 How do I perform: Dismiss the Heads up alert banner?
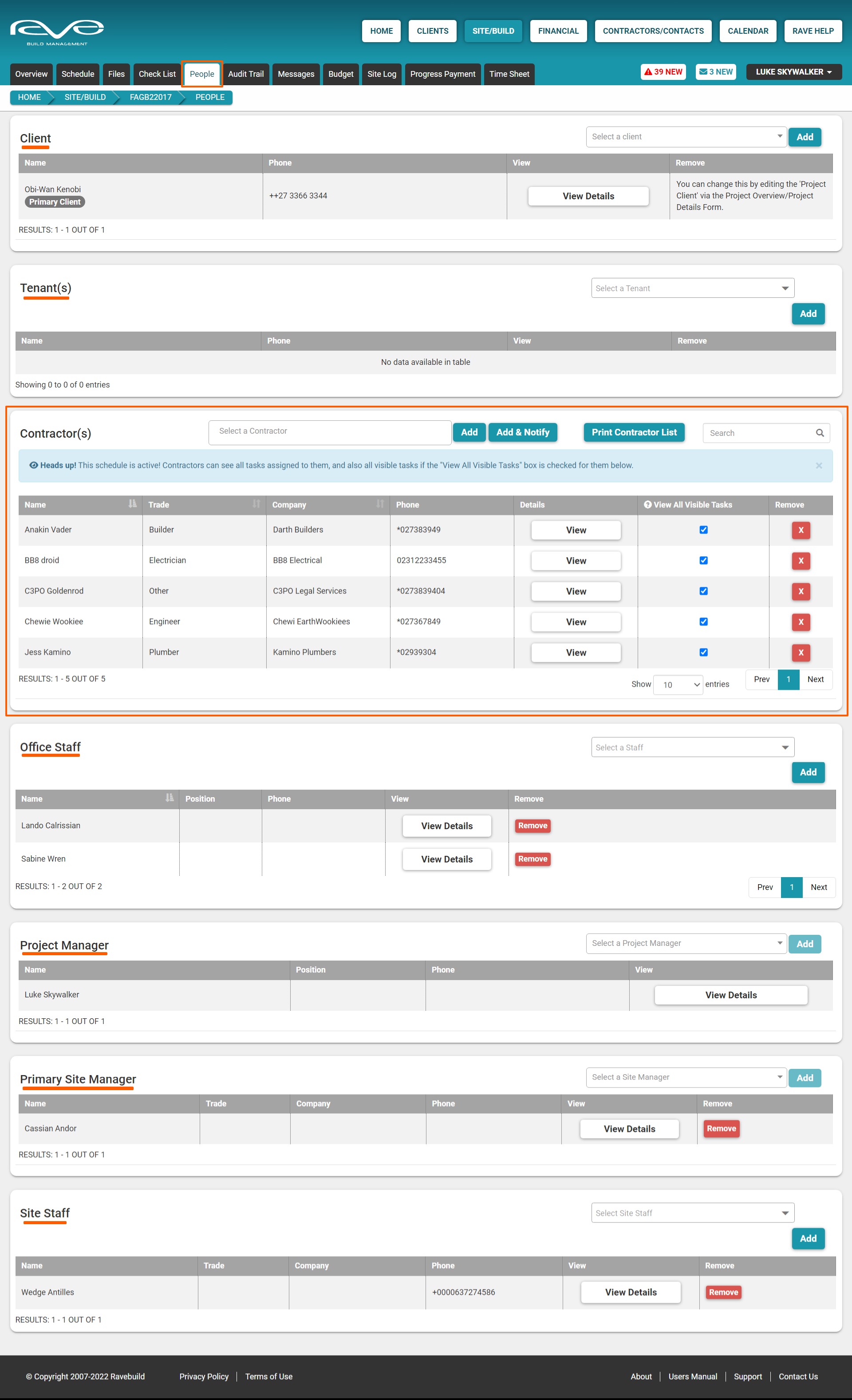tap(818, 465)
